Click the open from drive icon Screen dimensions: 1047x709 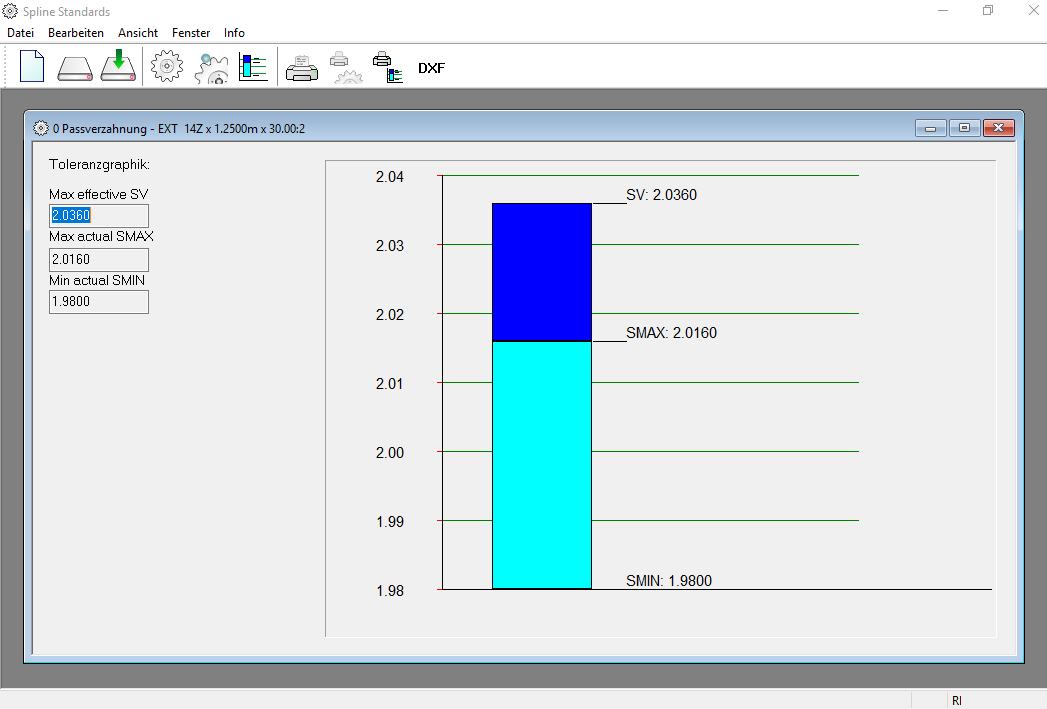[x=75, y=67]
